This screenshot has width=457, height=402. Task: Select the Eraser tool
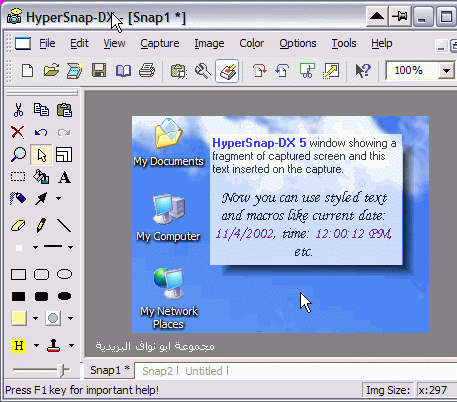click(x=18, y=226)
